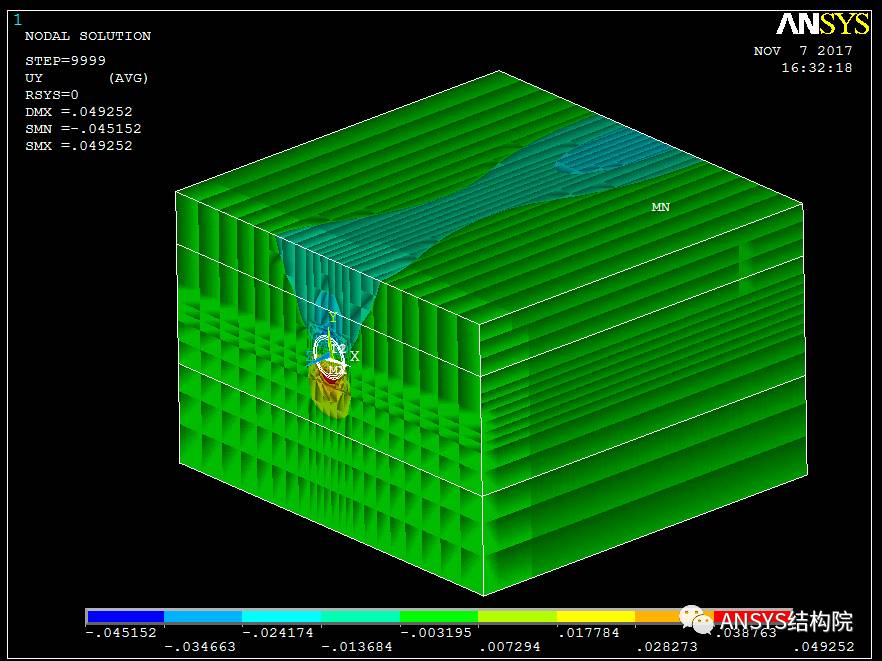The image size is (882, 661).
Task: Click the dark blue legend color band
Action: (x=125, y=617)
